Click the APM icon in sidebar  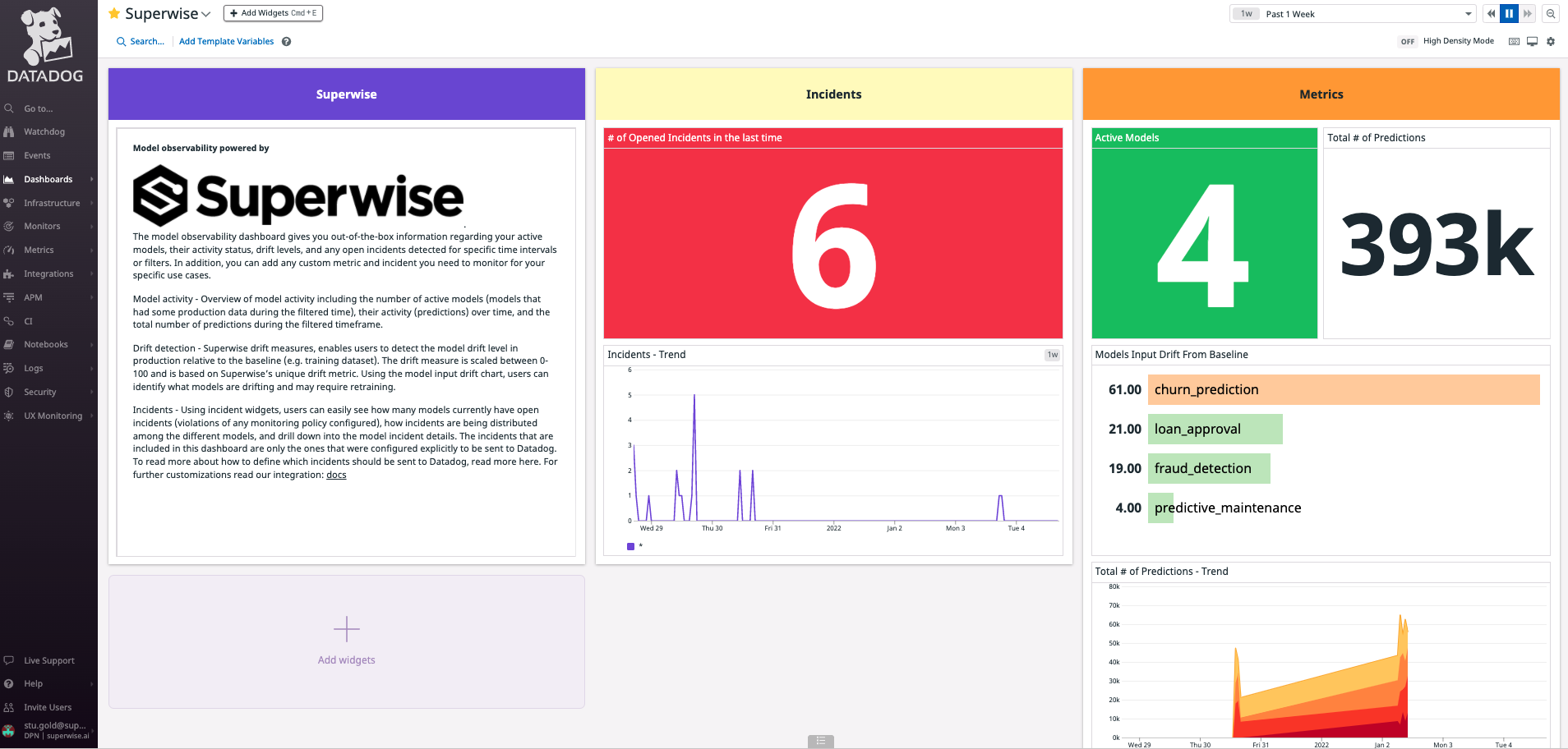tap(9, 297)
